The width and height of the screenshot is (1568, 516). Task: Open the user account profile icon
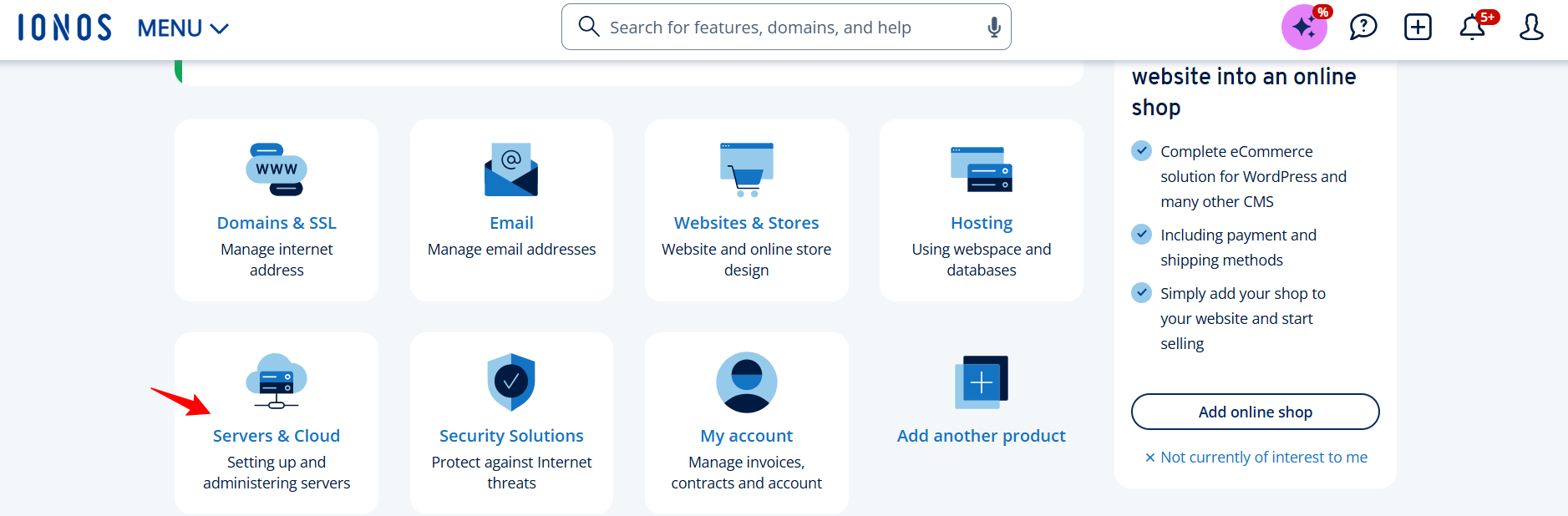point(1531,27)
